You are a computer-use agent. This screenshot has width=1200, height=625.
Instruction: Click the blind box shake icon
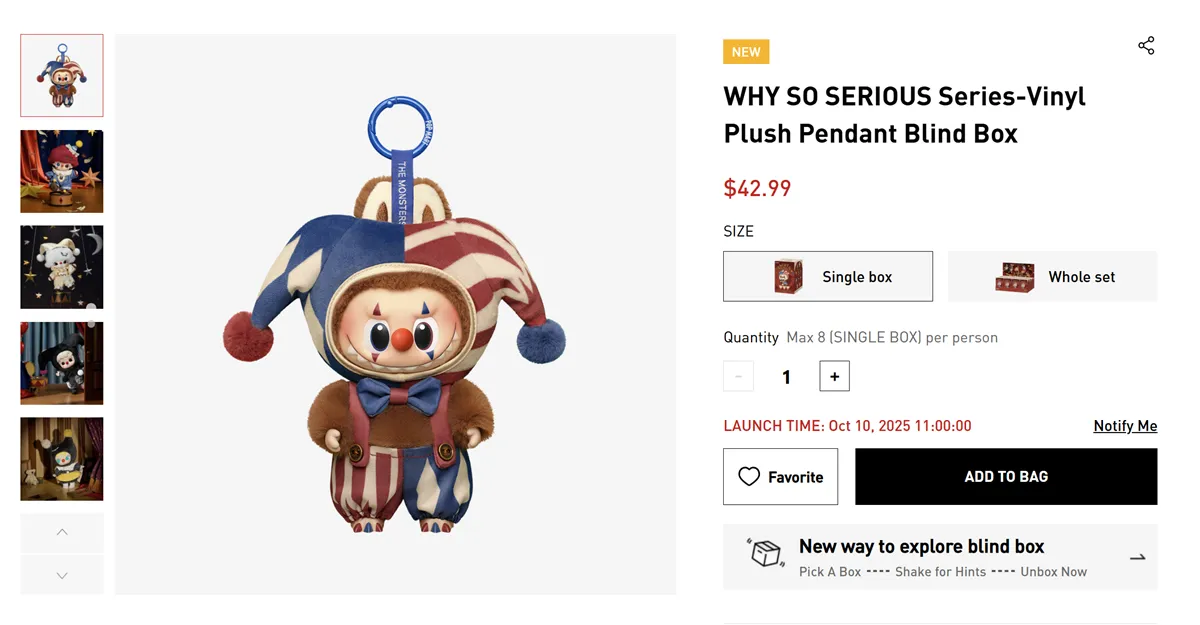coord(766,553)
